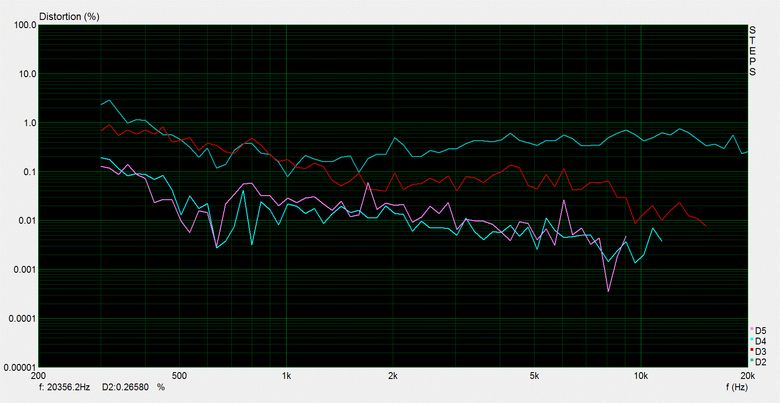Click the 1.0 y-axis value
The image size is (780, 403).
(29, 123)
